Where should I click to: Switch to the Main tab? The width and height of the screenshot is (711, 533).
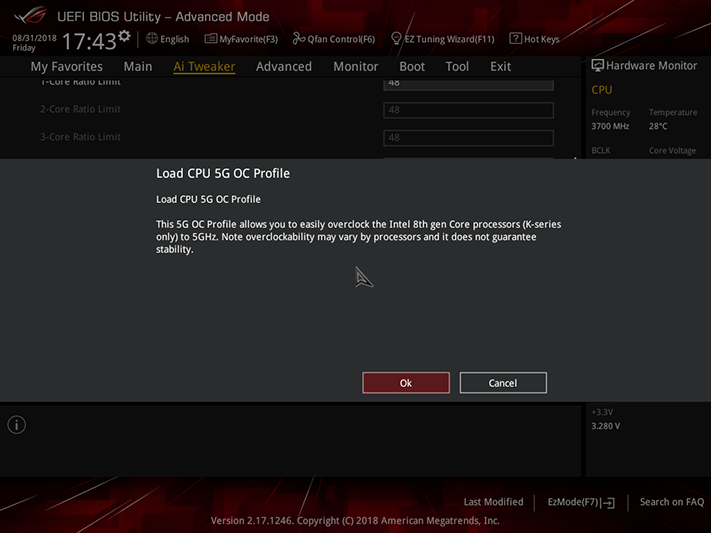click(138, 67)
